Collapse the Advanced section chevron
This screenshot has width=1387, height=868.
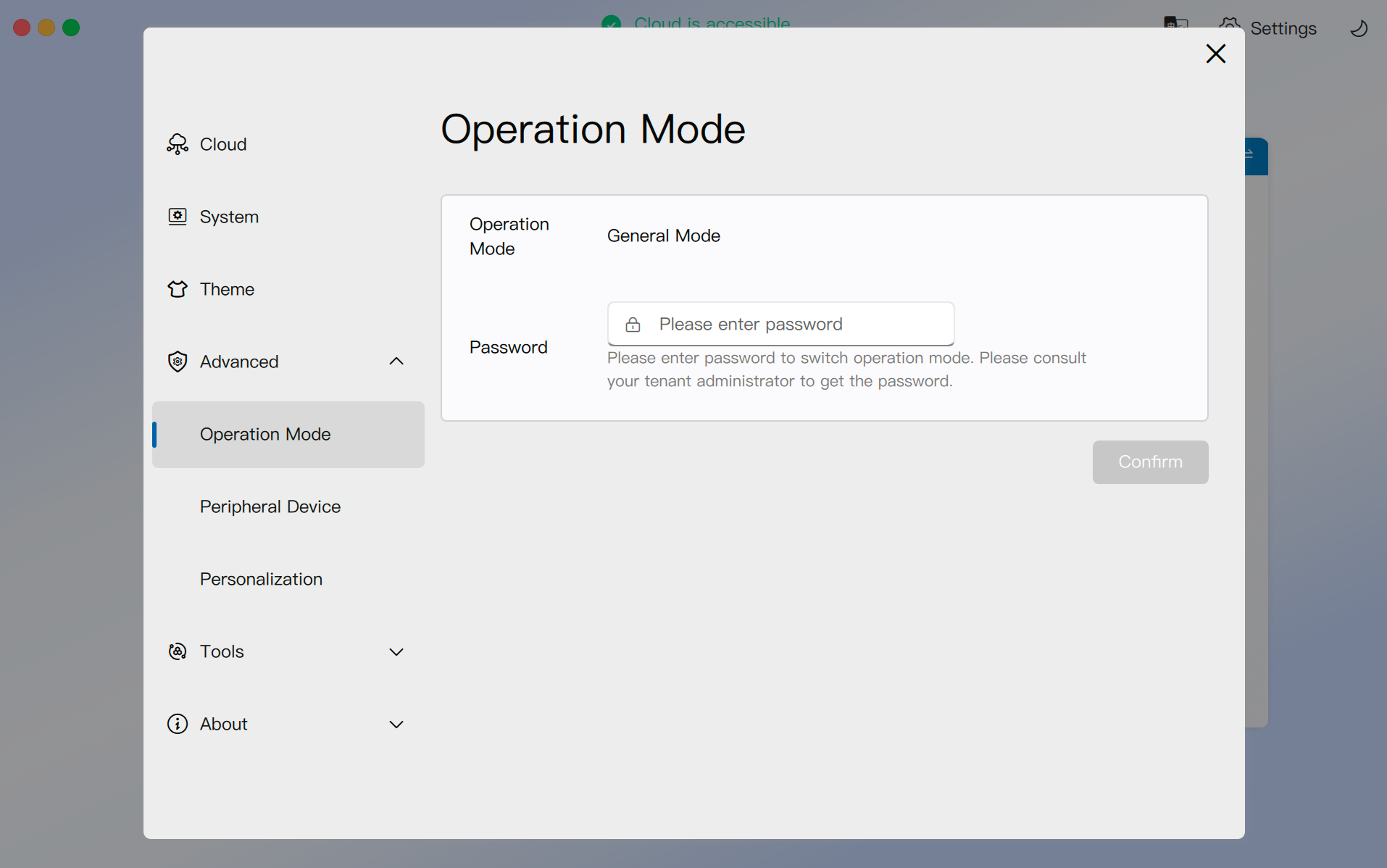396,362
